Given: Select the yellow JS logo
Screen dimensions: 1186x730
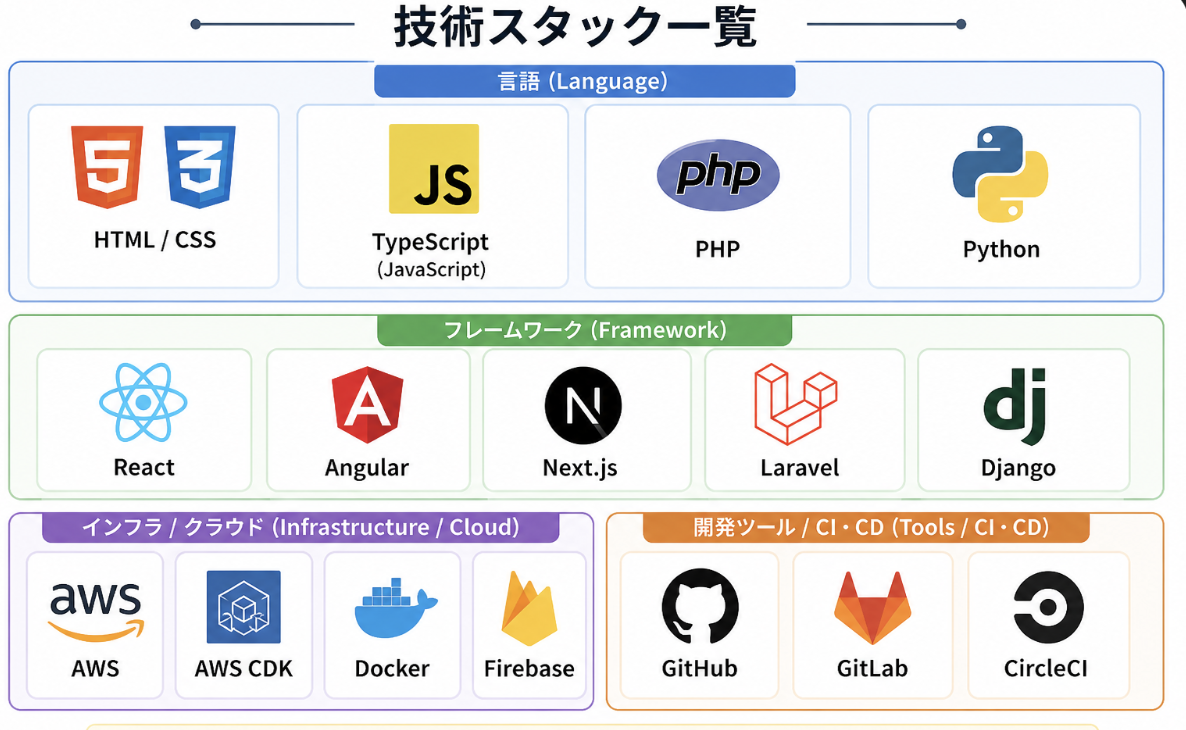Looking at the screenshot, I should (434, 169).
